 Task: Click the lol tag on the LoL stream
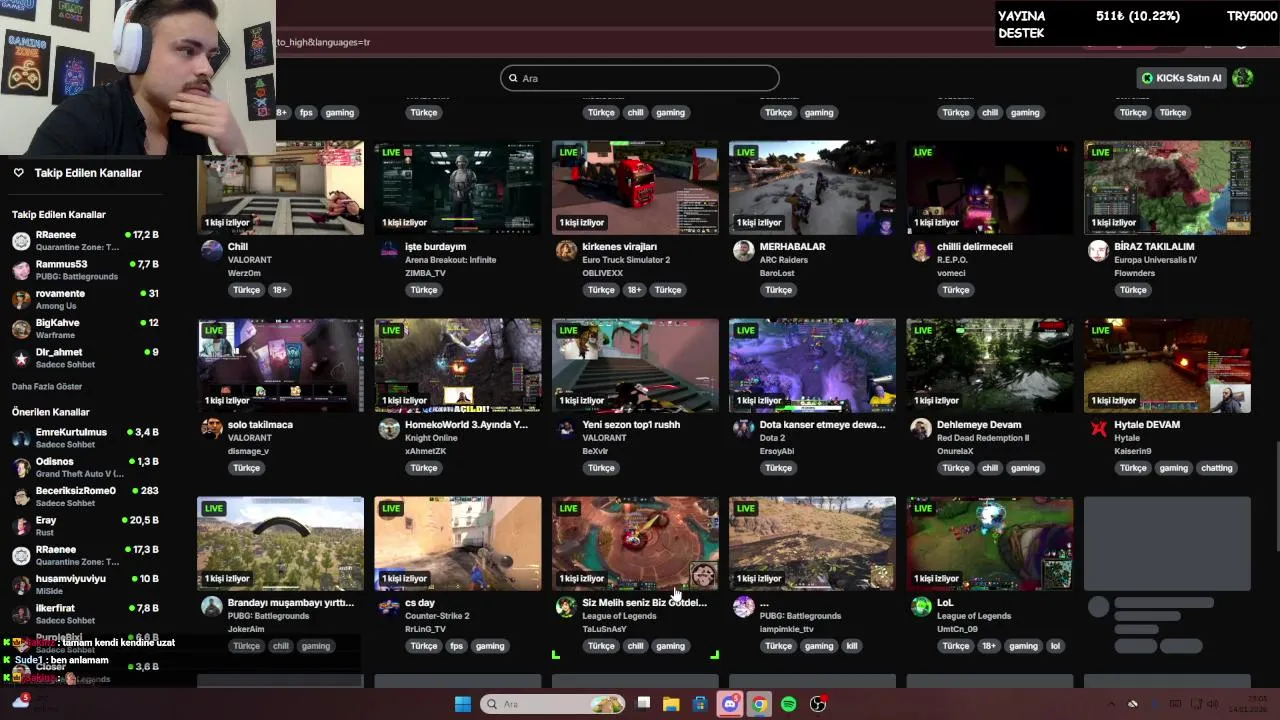point(1055,646)
